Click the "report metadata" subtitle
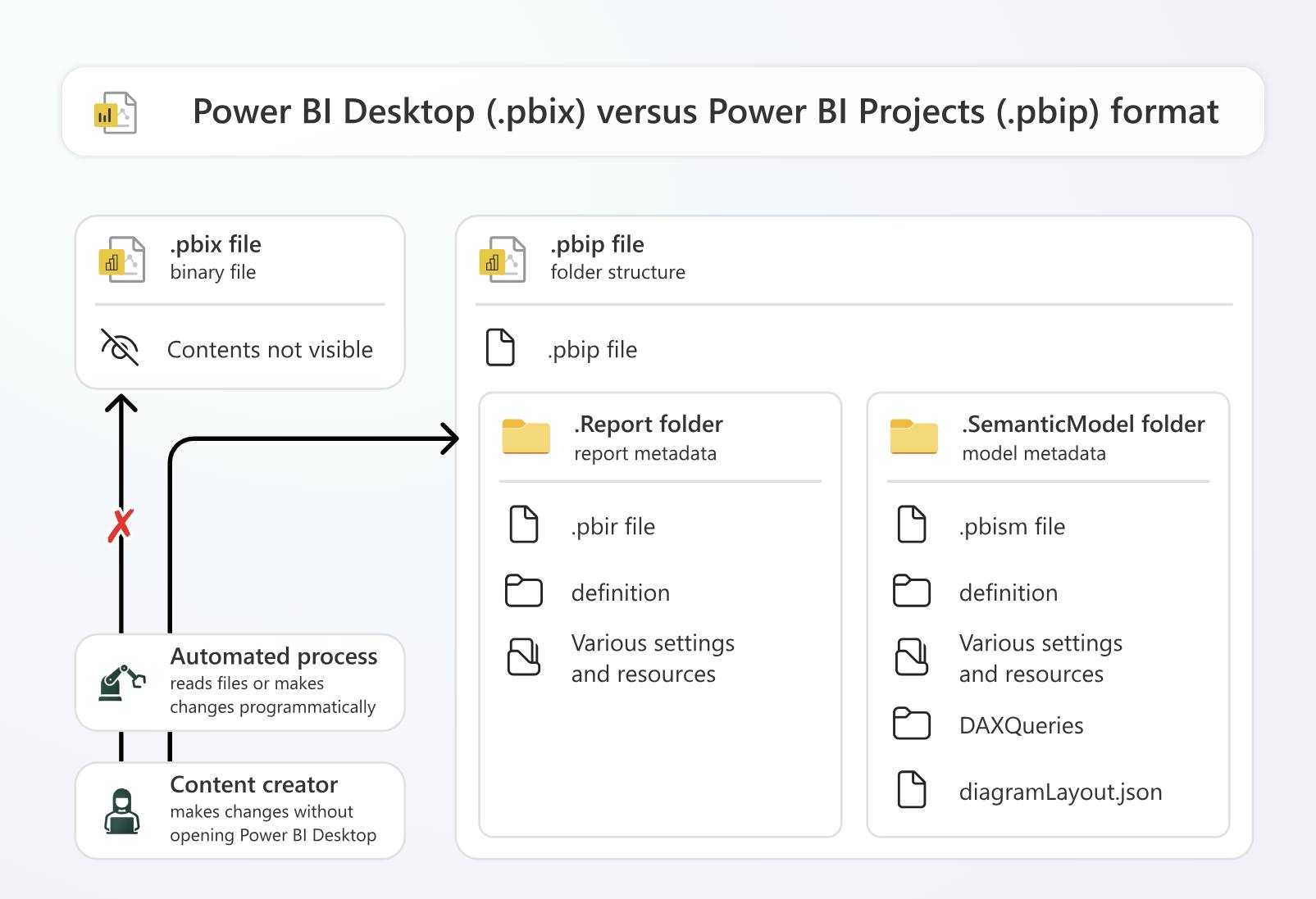 pyautogui.click(x=645, y=454)
